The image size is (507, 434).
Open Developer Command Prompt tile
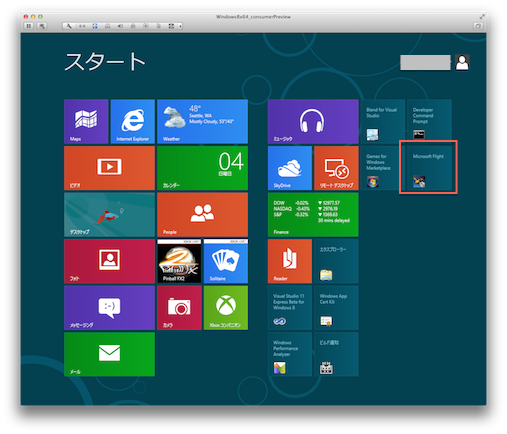(429, 121)
